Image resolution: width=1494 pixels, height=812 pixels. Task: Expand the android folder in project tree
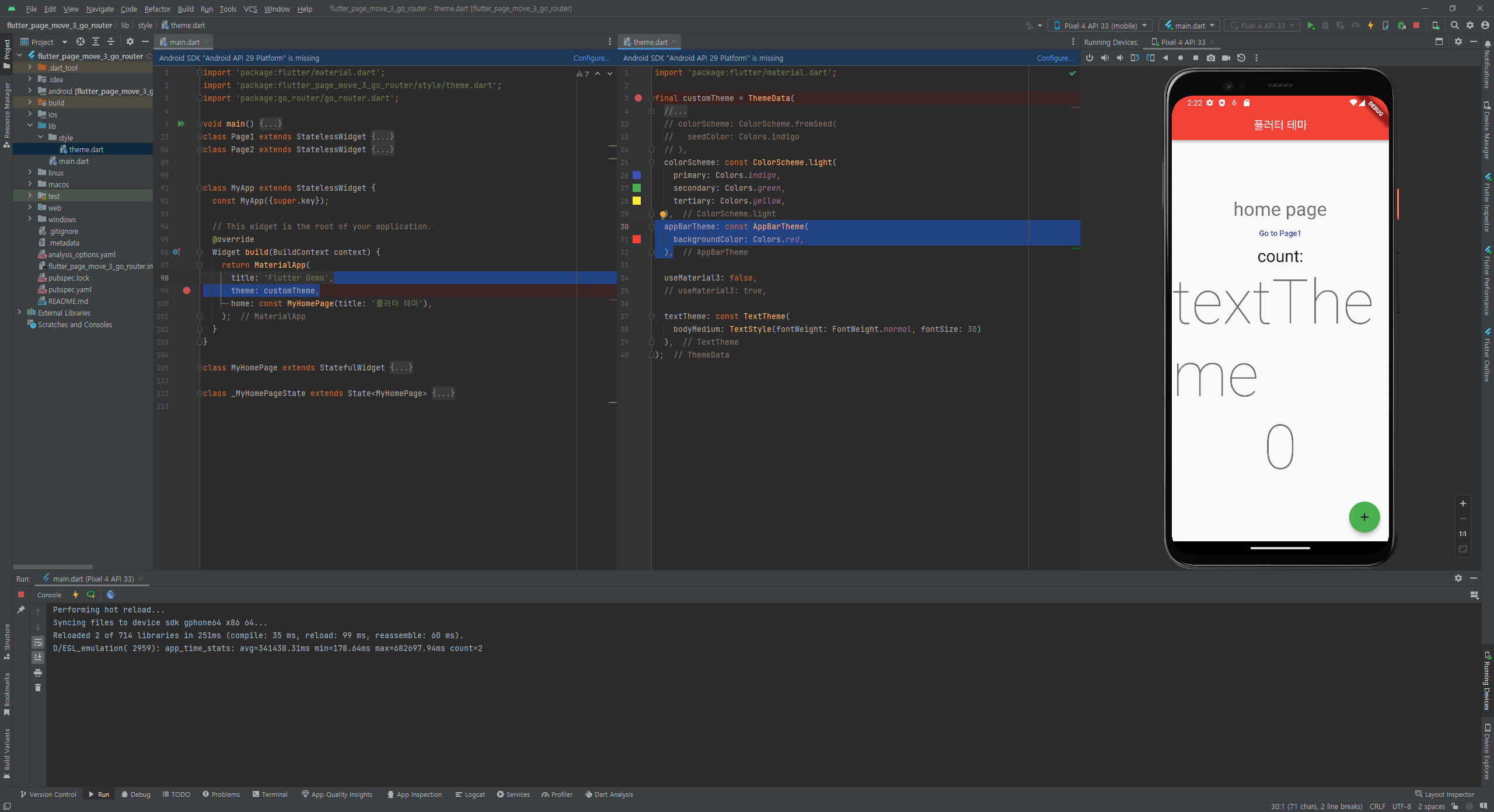click(x=30, y=91)
